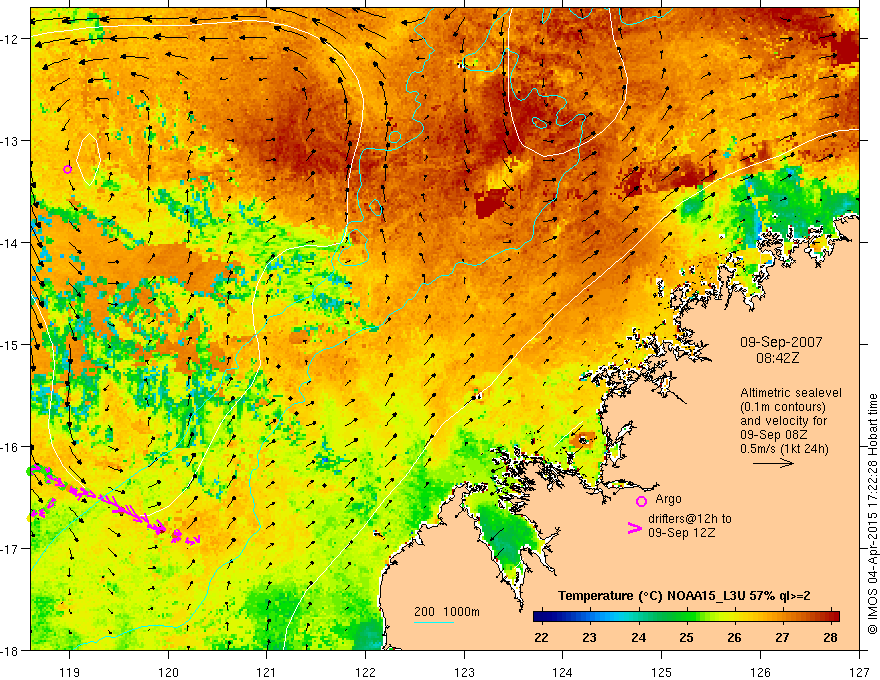
Task: Click the magenta Argo circle in the legend
Action: pyautogui.click(x=641, y=501)
